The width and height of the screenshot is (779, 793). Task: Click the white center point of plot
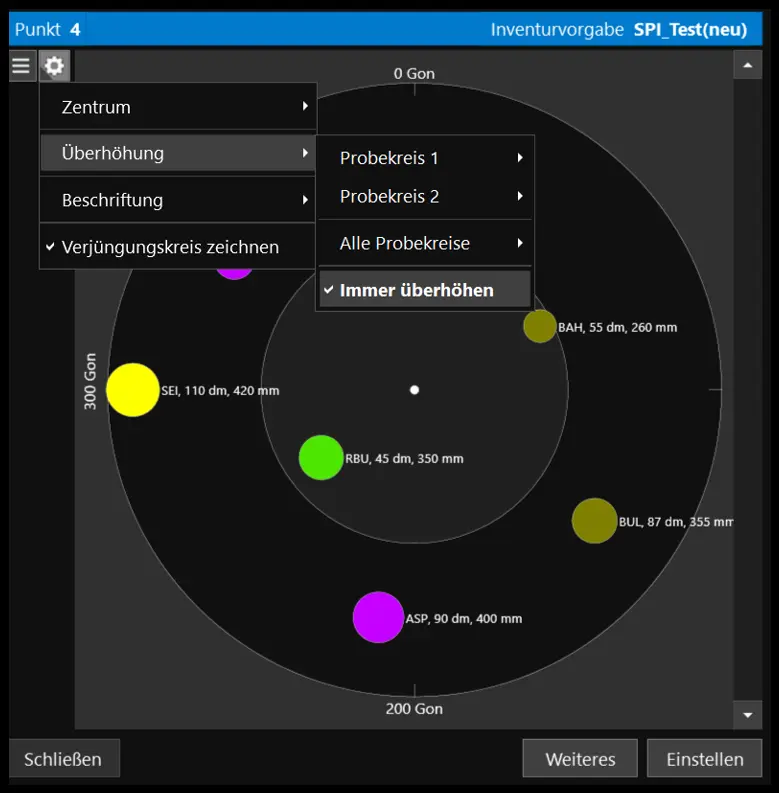pos(415,390)
